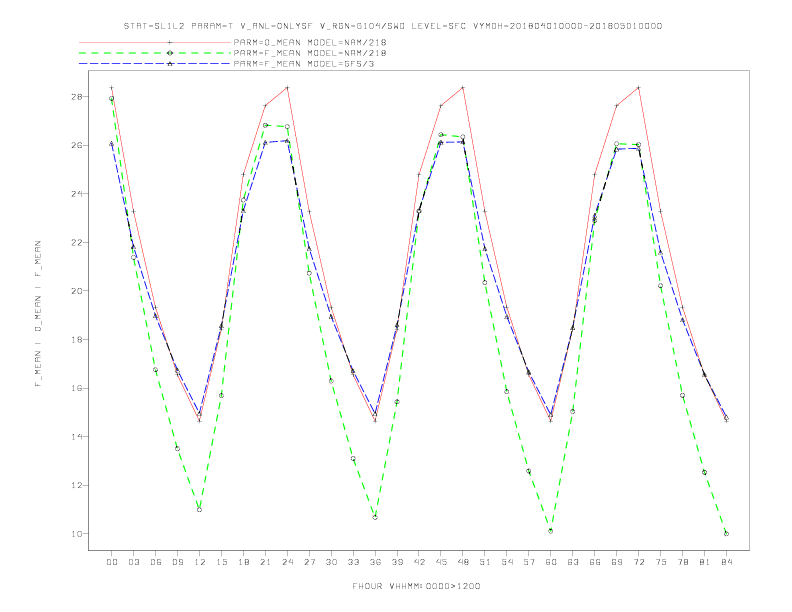The width and height of the screenshot is (792, 612).
Task: Click x-axis forecast hour label 00
Action: tap(112, 562)
